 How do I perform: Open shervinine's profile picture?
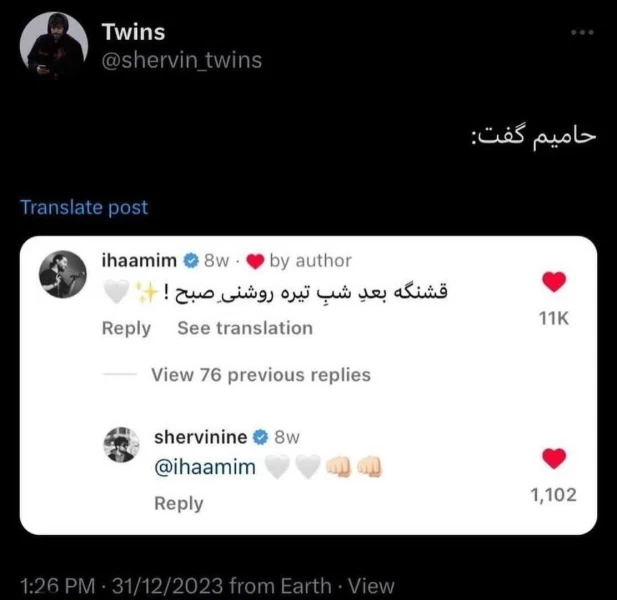(x=122, y=445)
